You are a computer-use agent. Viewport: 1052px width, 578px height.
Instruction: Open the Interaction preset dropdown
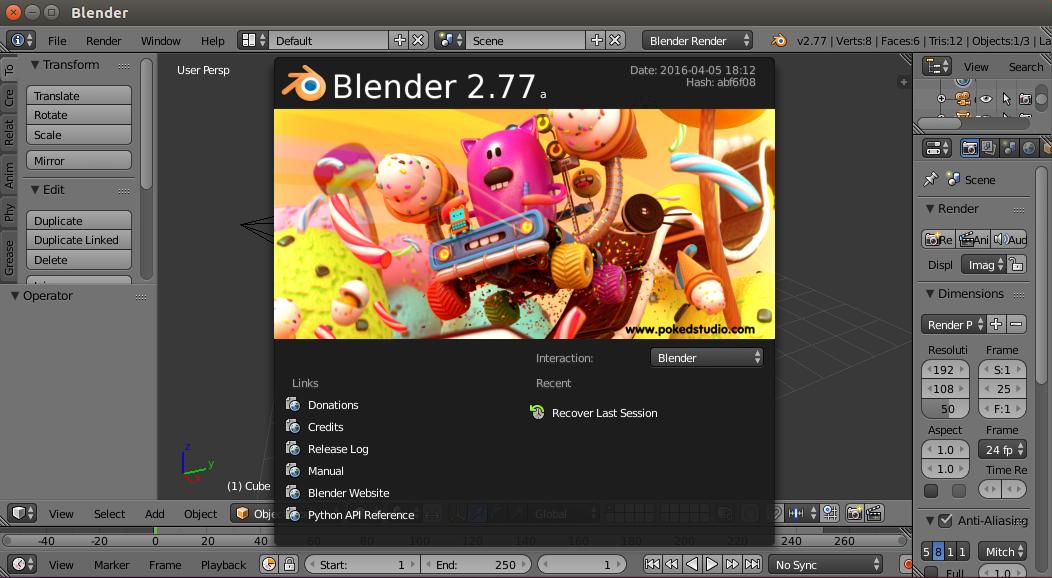(706, 357)
